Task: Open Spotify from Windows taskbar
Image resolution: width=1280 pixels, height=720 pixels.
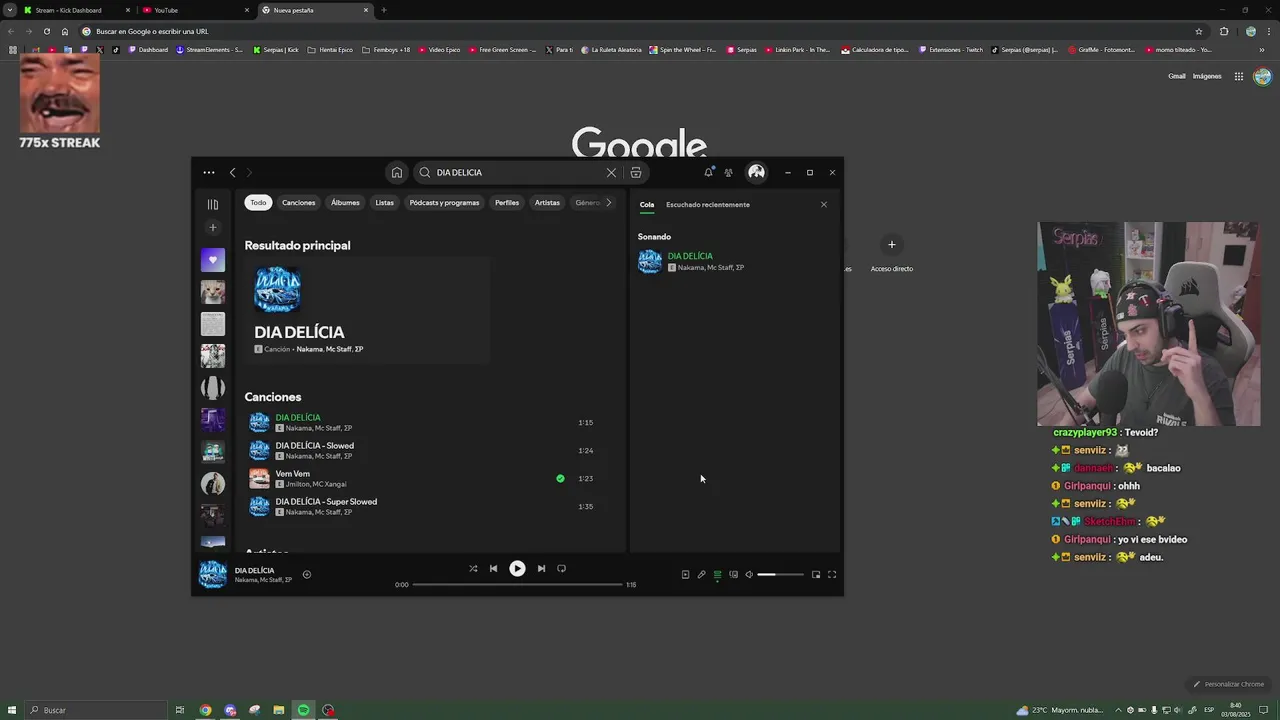Action: point(303,710)
